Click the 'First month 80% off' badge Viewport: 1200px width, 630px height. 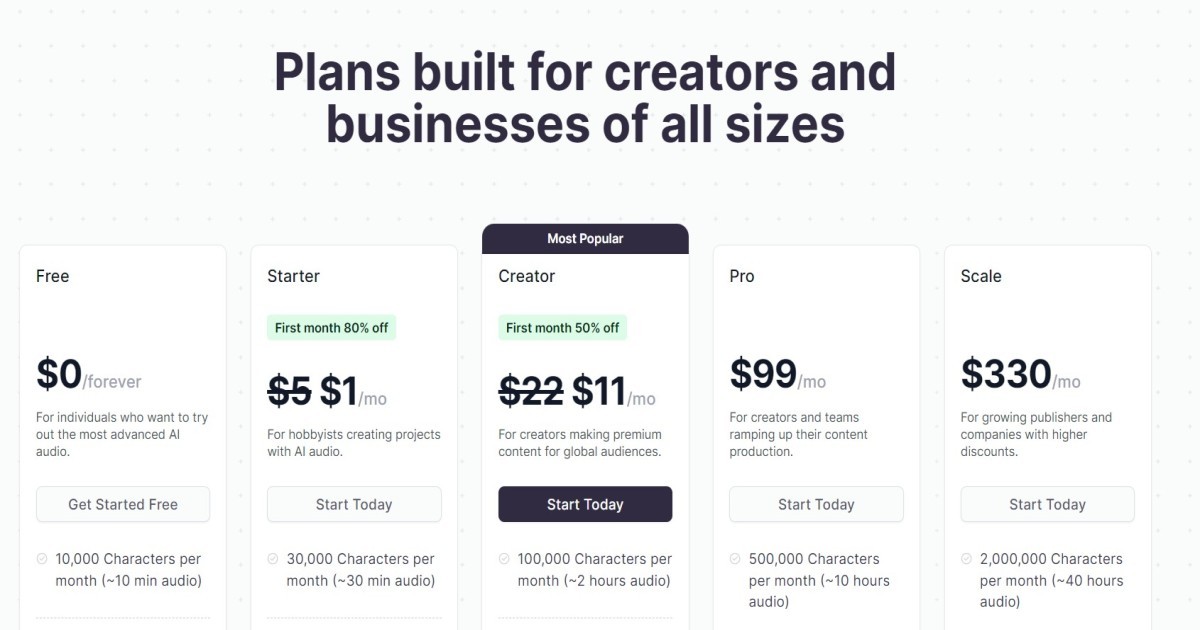[331, 327]
